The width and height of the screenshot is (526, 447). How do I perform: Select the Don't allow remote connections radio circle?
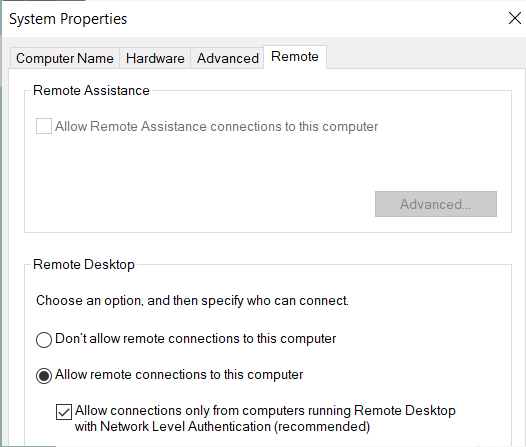coord(44,339)
